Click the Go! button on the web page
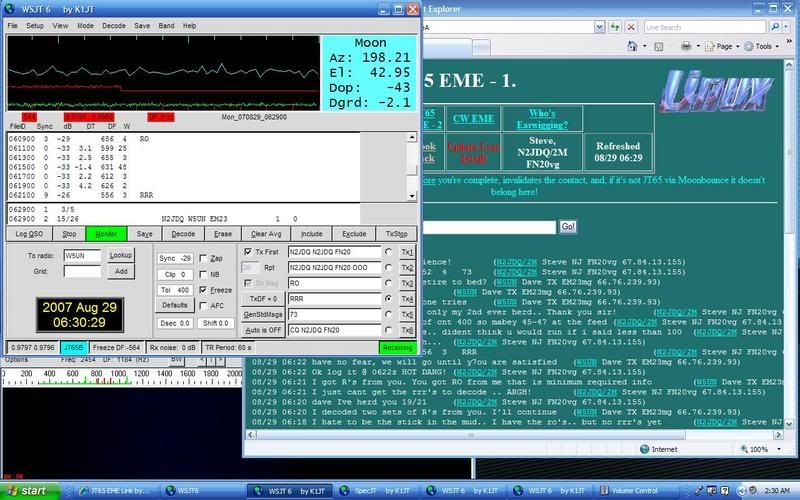 click(568, 227)
